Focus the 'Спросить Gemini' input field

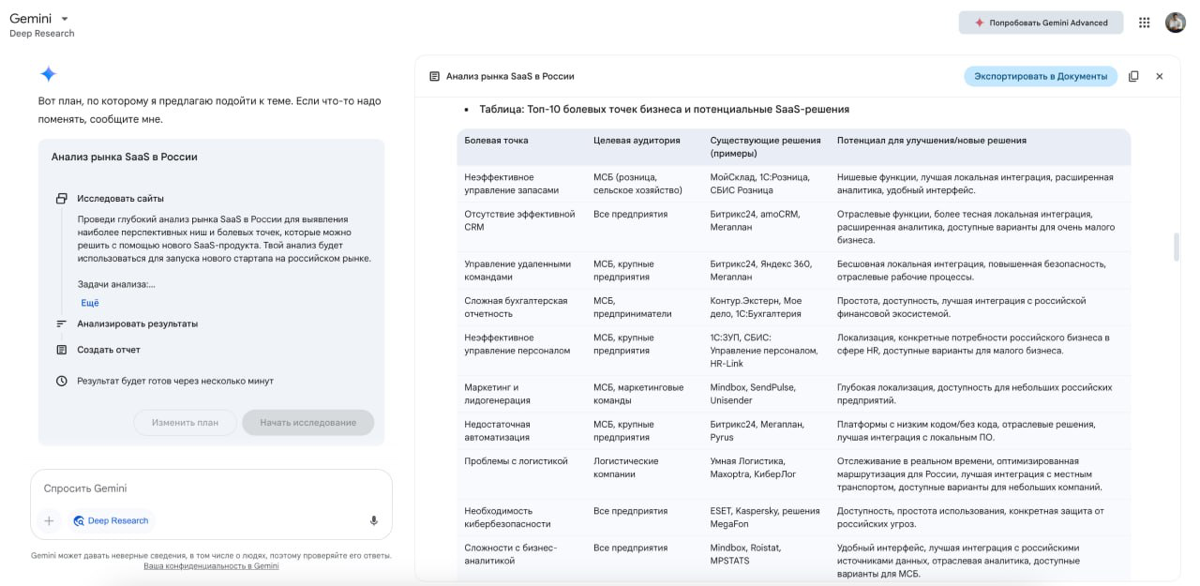tap(211, 489)
